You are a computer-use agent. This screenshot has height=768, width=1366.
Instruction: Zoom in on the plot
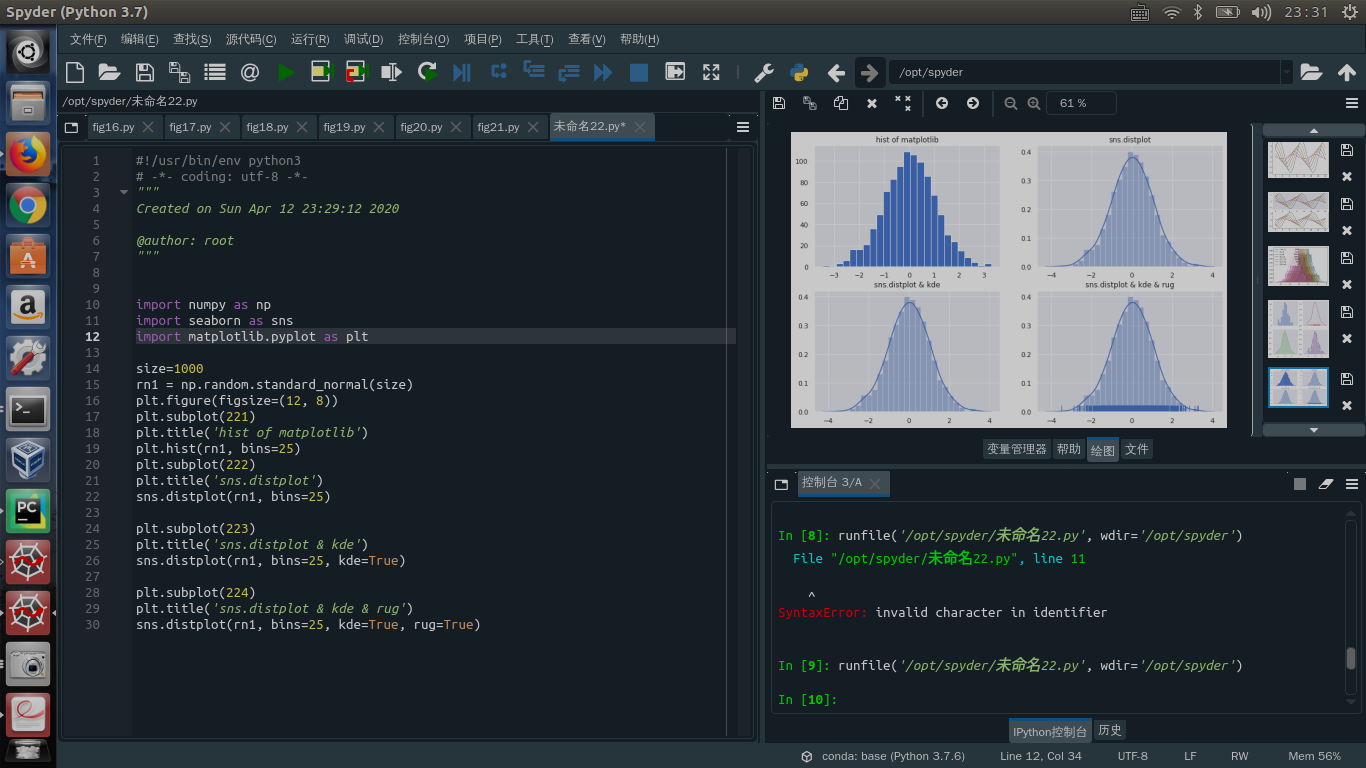click(1034, 103)
